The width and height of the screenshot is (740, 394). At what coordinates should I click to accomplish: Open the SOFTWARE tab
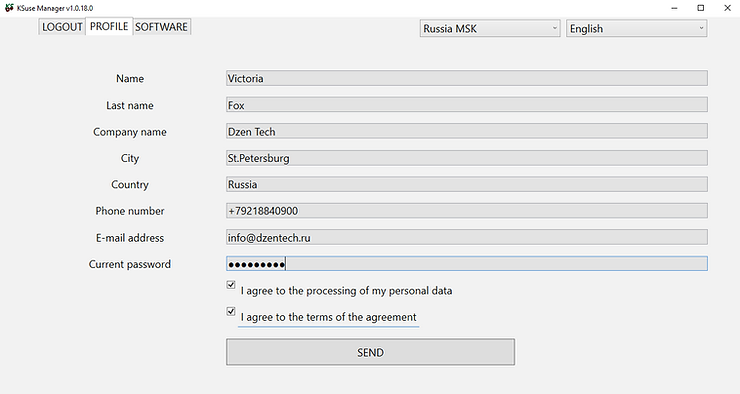[x=161, y=27]
